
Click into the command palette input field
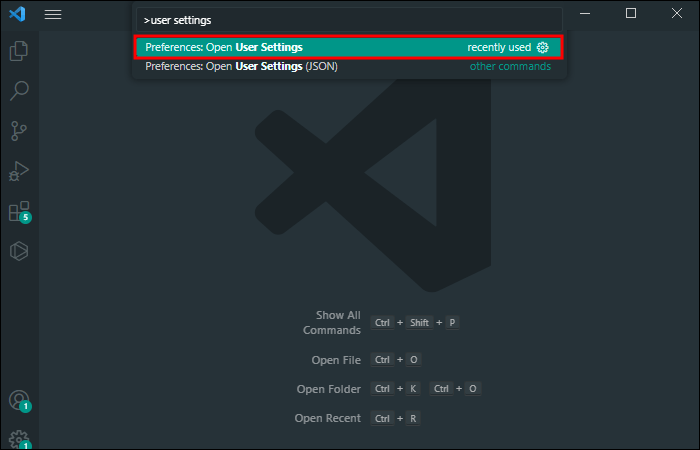point(349,20)
